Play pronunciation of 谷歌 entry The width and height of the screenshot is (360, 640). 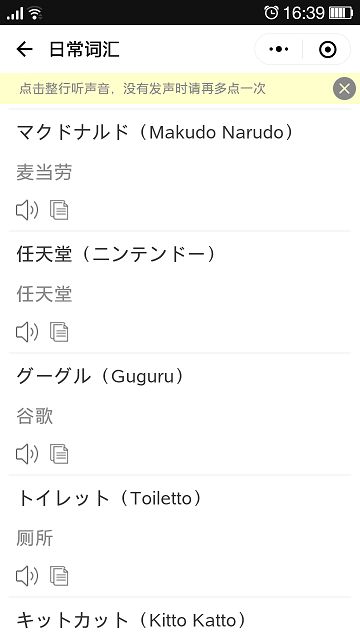pyautogui.click(x=27, y=454)
